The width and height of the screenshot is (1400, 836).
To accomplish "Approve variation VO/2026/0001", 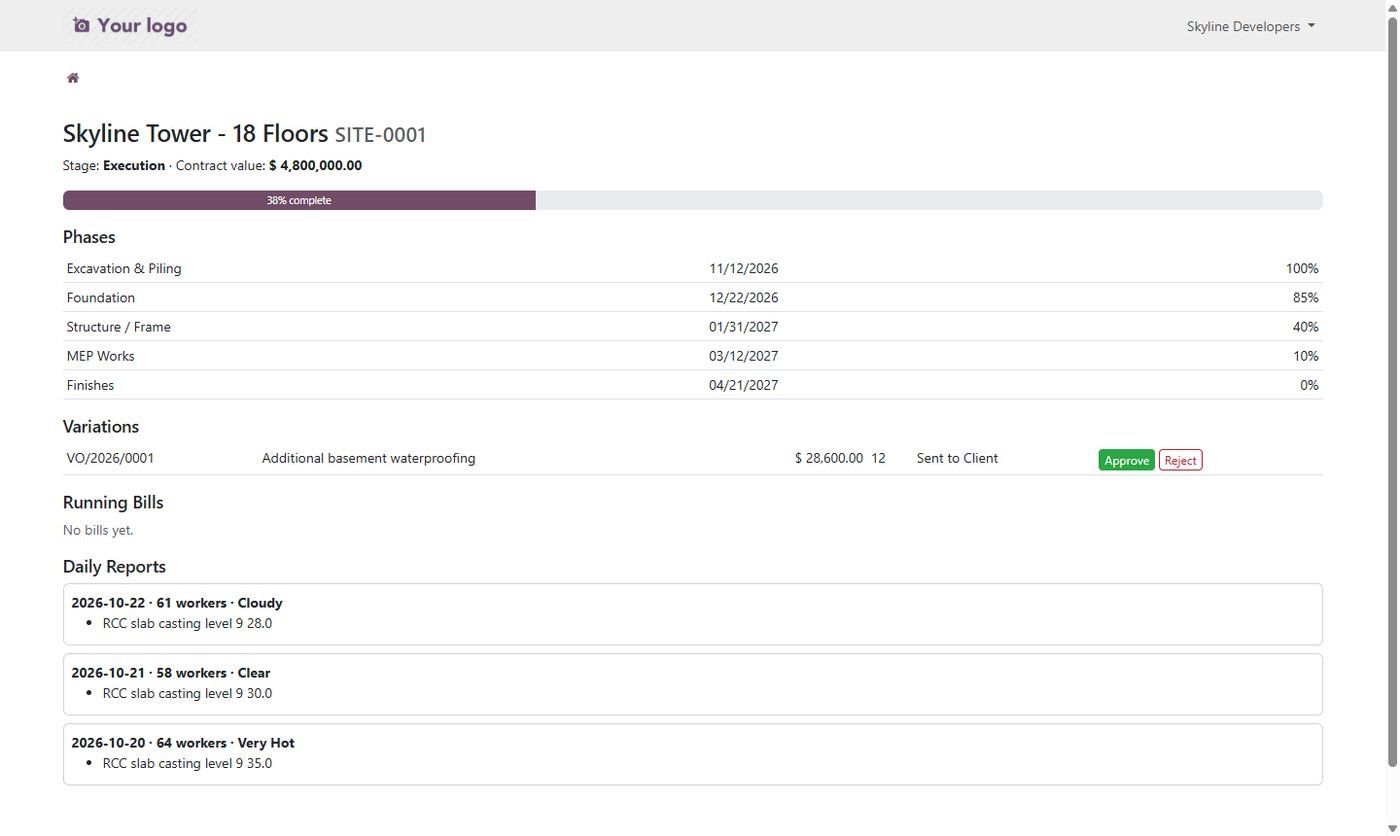I will pyautogui.click(x=1126, y=460).
